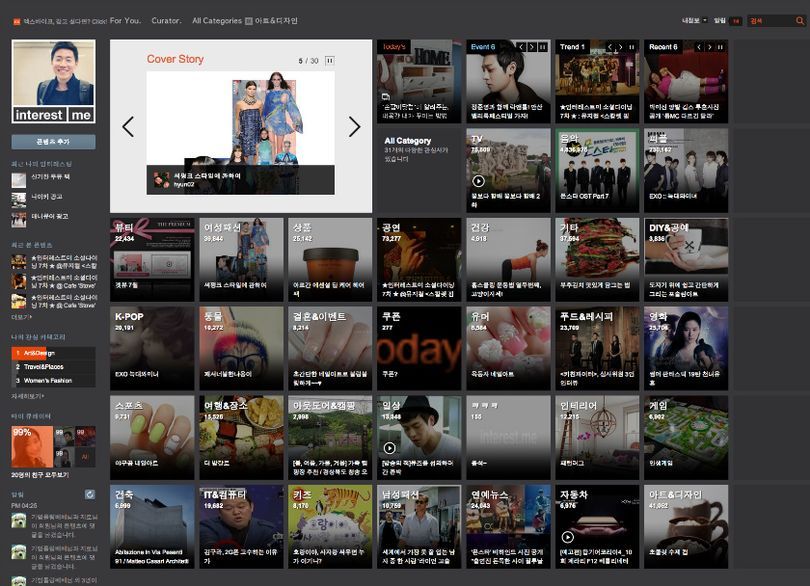Focus the orange search input field
Viewport: 810px width, 586px height.
tap(771, 21)
